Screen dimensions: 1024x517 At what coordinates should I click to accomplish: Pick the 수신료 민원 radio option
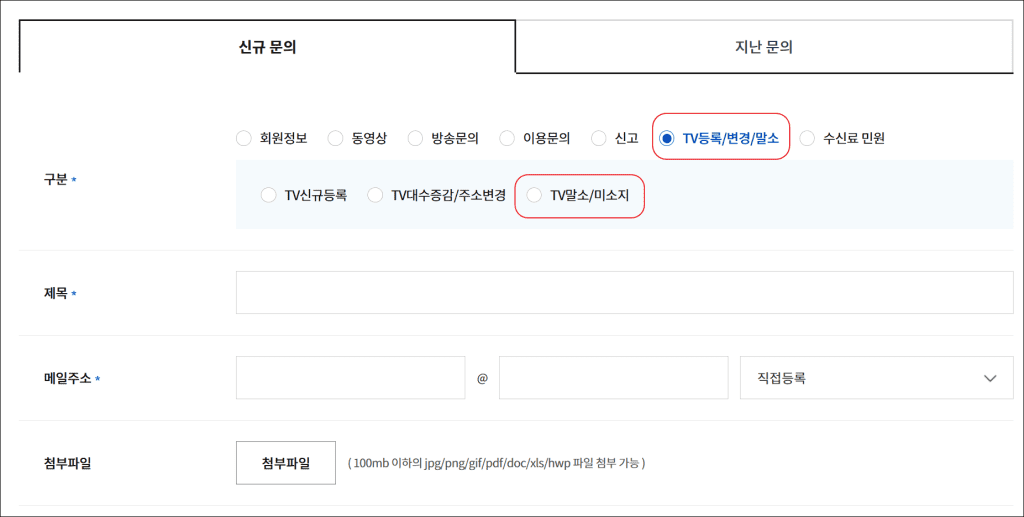click(x=807, y=138)
